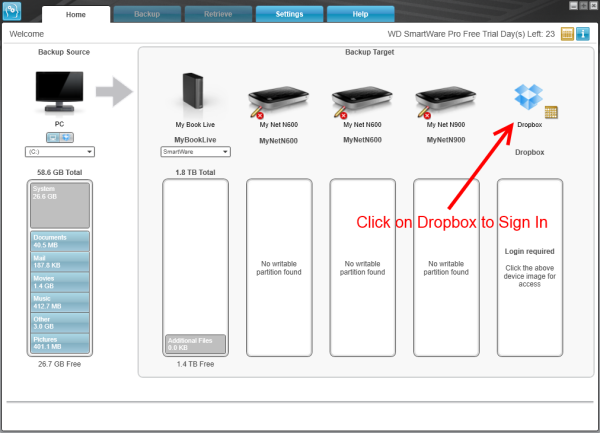Minimize the SmartWare window

573,5
